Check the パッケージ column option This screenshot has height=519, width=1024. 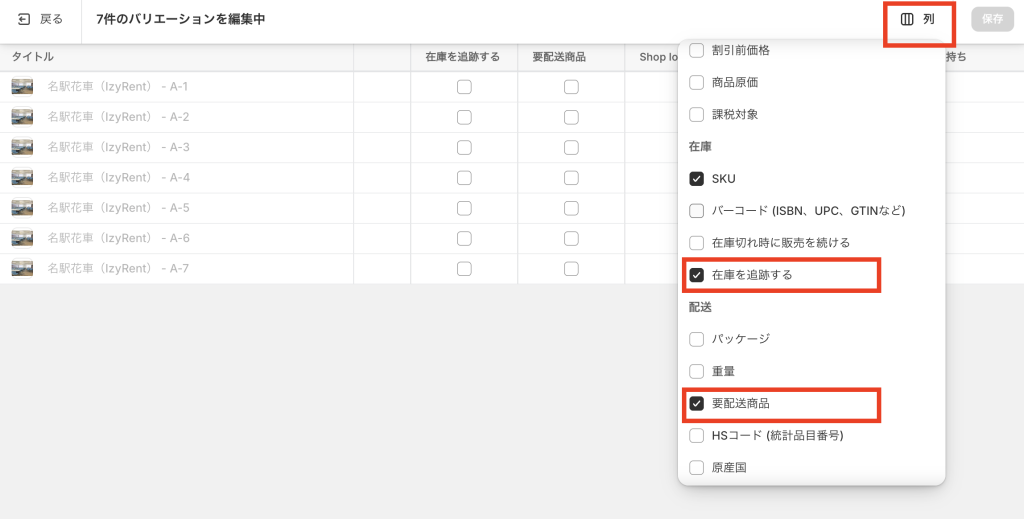697,339
